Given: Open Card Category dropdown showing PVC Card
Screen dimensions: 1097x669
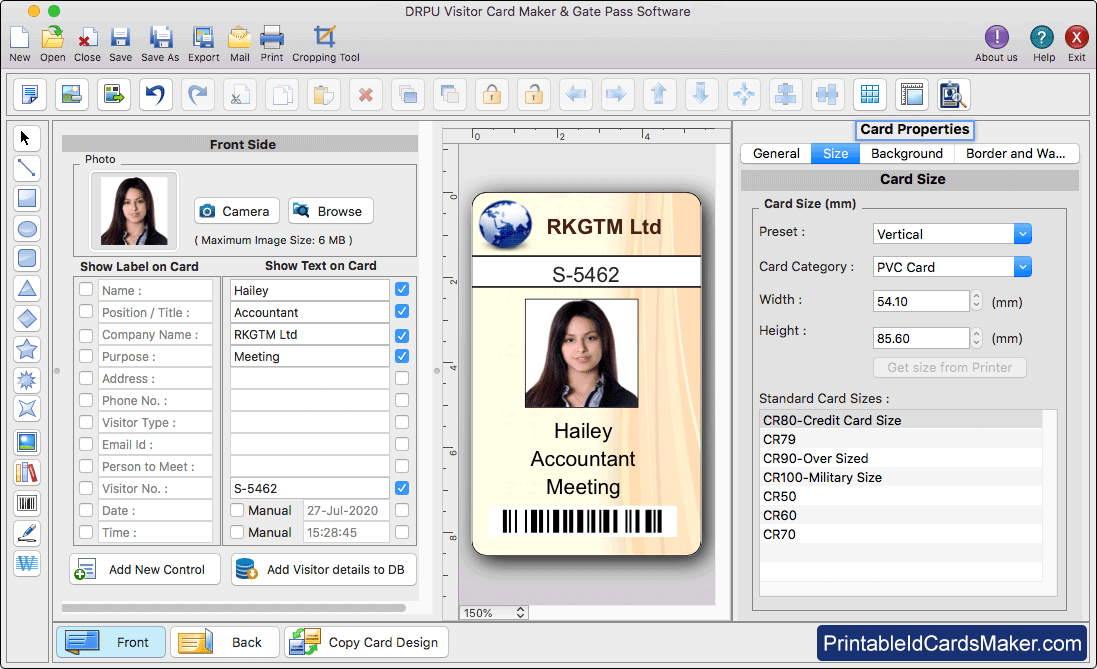Looking at the screenshot, I should click(x=952, y=267).
